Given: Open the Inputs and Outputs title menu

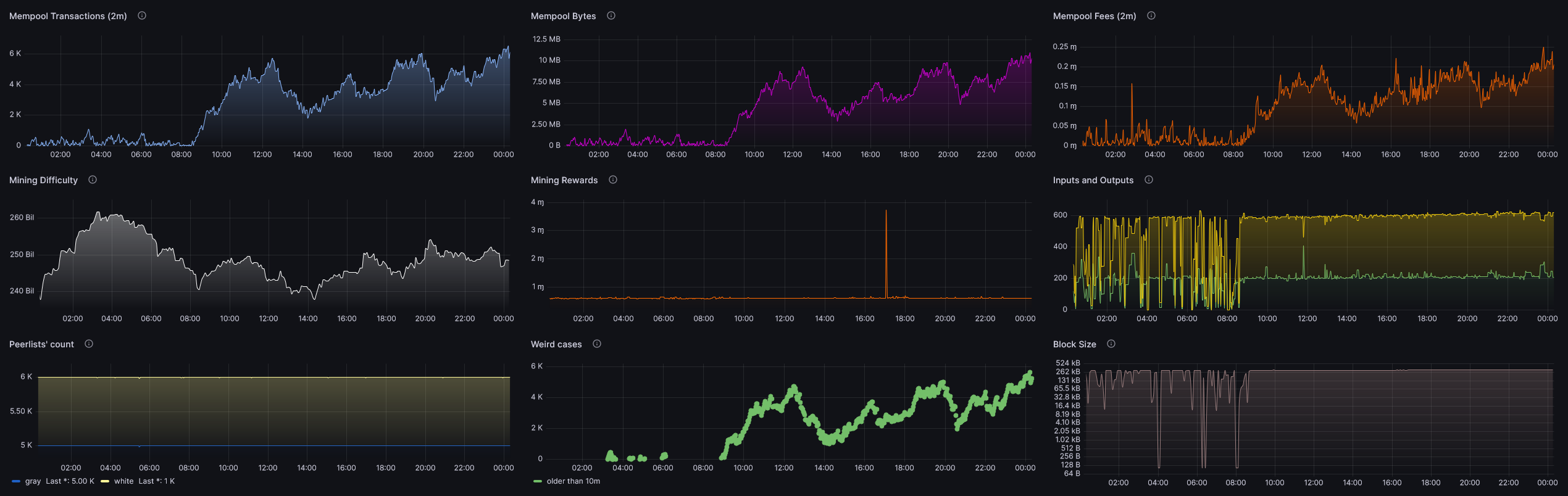Looking at the screenshot, I should point(1093,180).
